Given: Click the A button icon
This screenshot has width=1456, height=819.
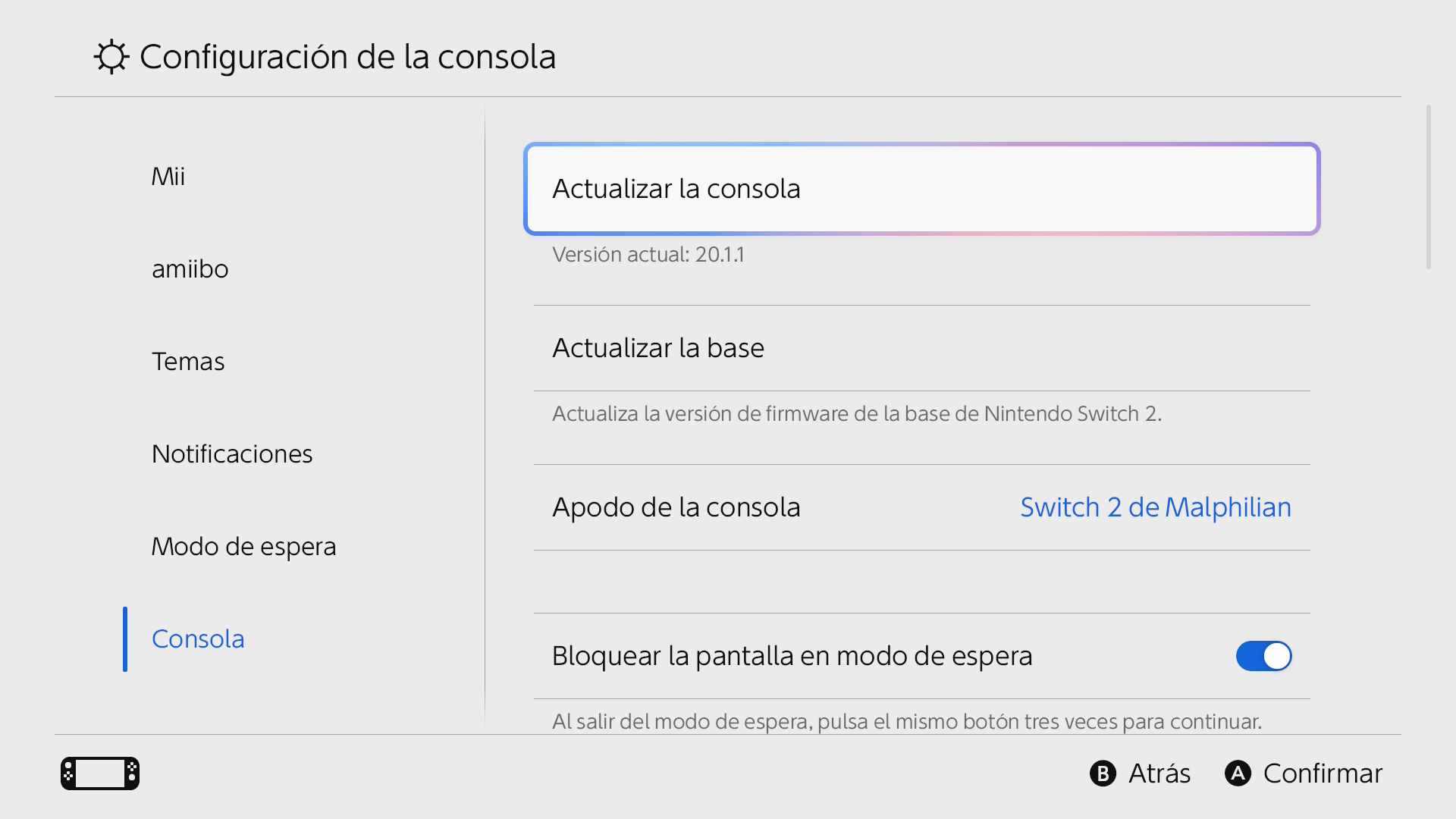Looking at the screenshot, I should tap(1238, 773).
